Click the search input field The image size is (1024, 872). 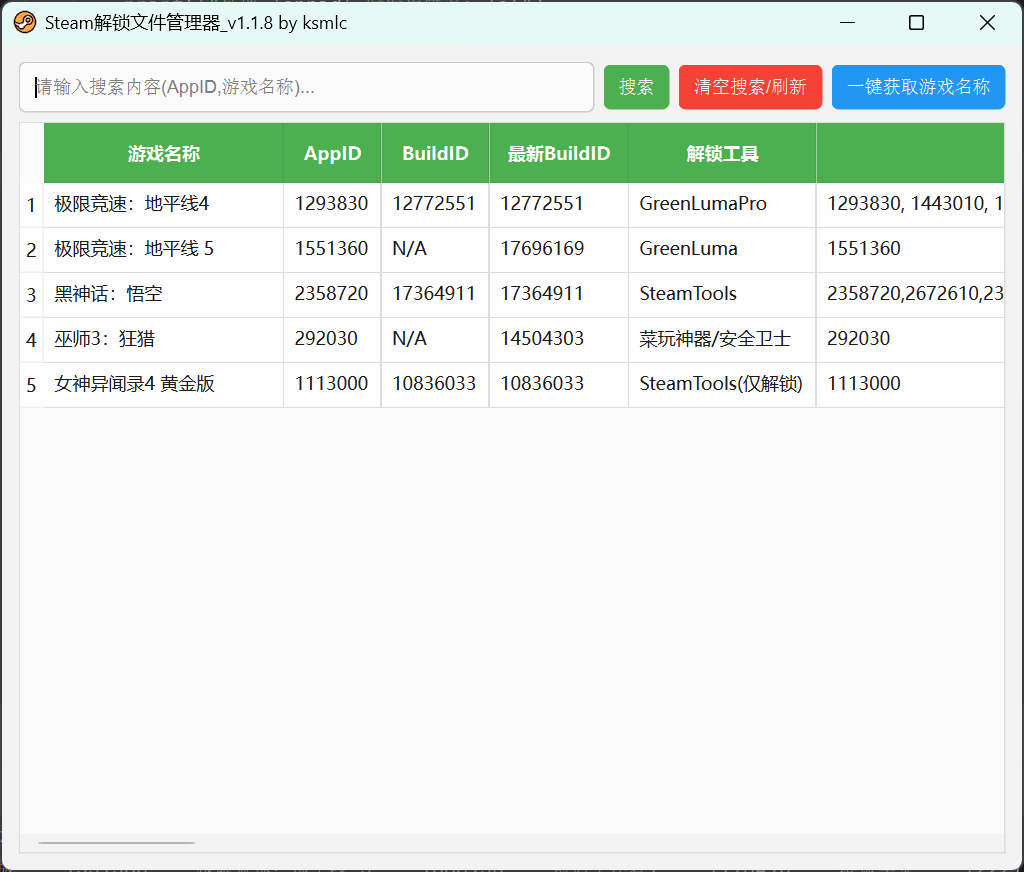(x=306, y=87)
